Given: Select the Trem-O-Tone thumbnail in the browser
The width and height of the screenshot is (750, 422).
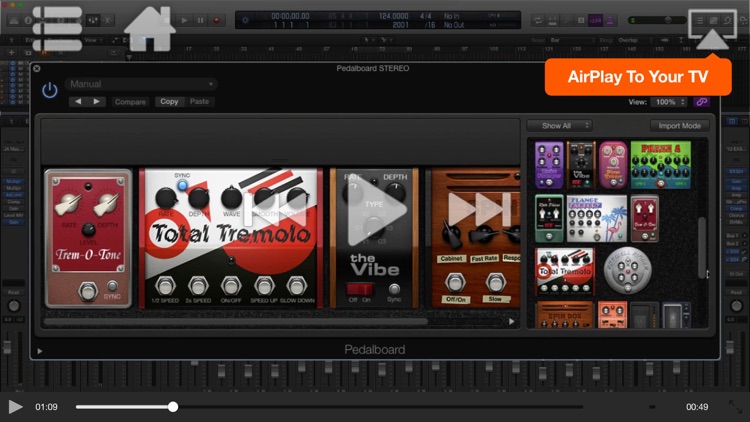Looking at the screenshot, I should 644,219.
